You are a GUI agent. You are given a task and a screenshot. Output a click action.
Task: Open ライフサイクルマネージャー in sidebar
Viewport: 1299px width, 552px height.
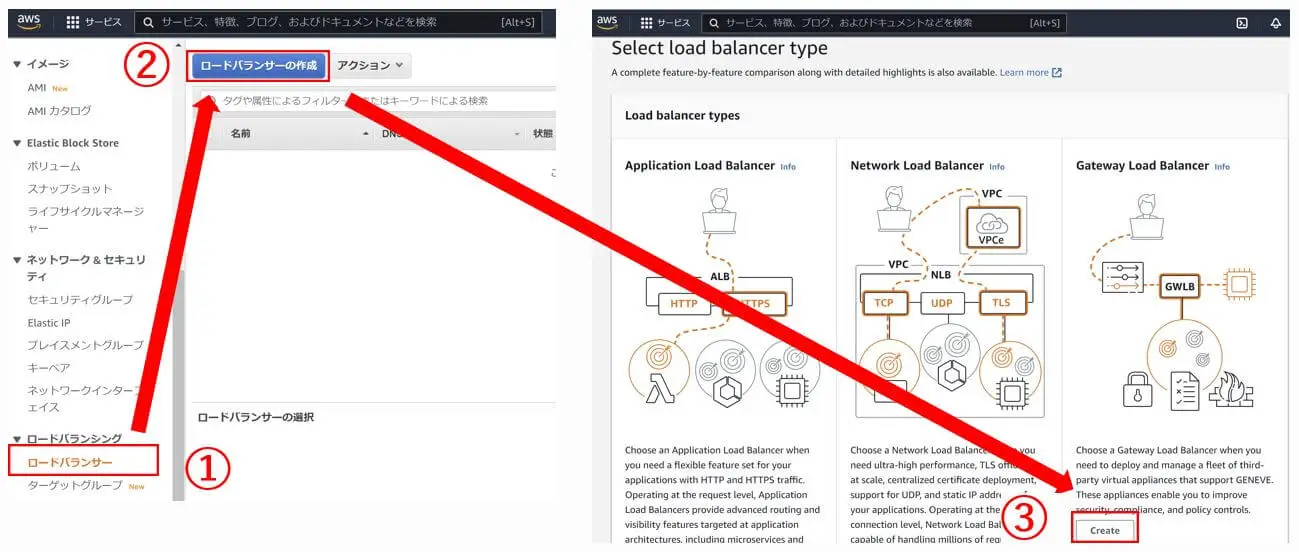[85, 219]
